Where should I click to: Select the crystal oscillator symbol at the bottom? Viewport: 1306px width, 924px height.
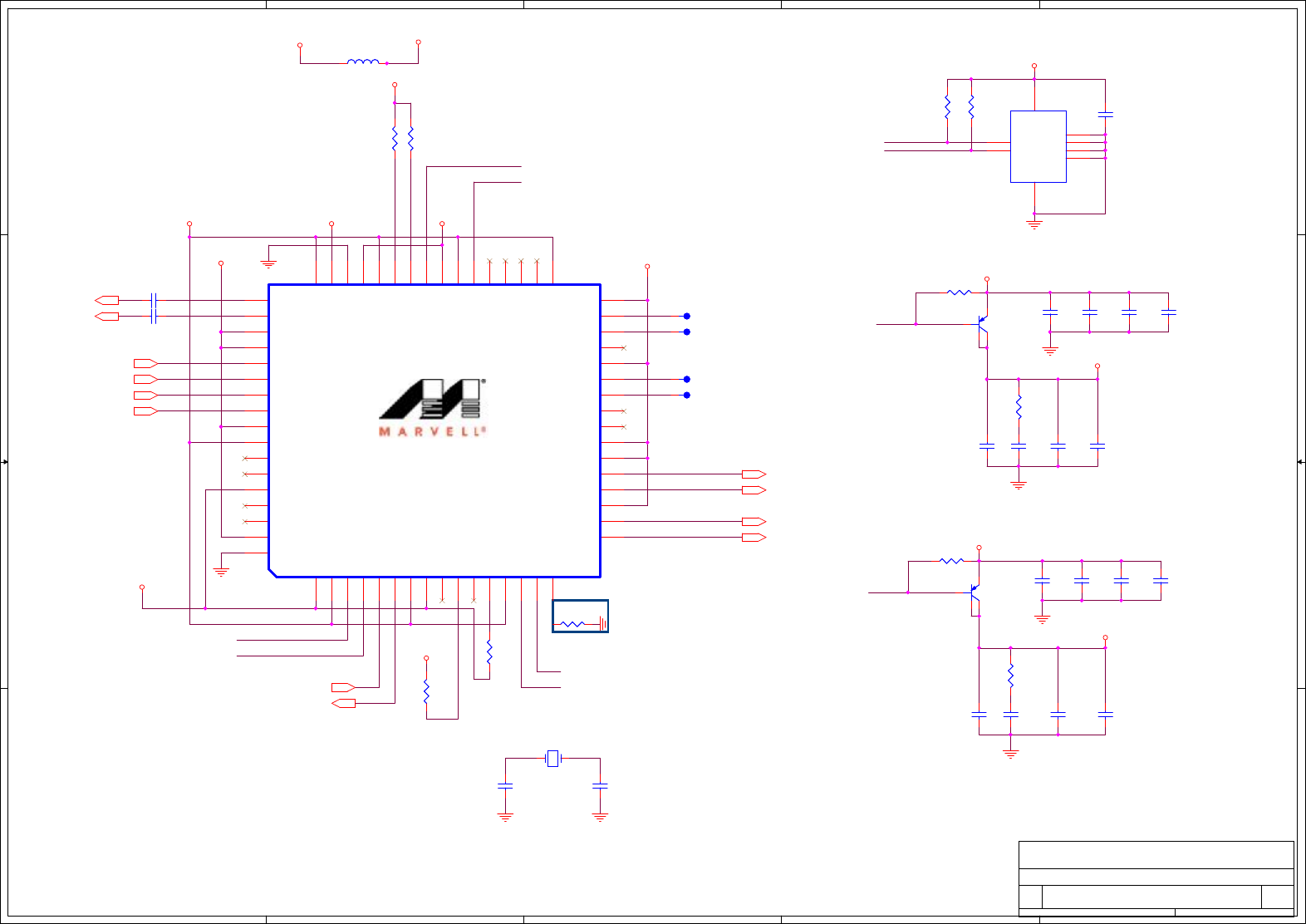point(552,758)
